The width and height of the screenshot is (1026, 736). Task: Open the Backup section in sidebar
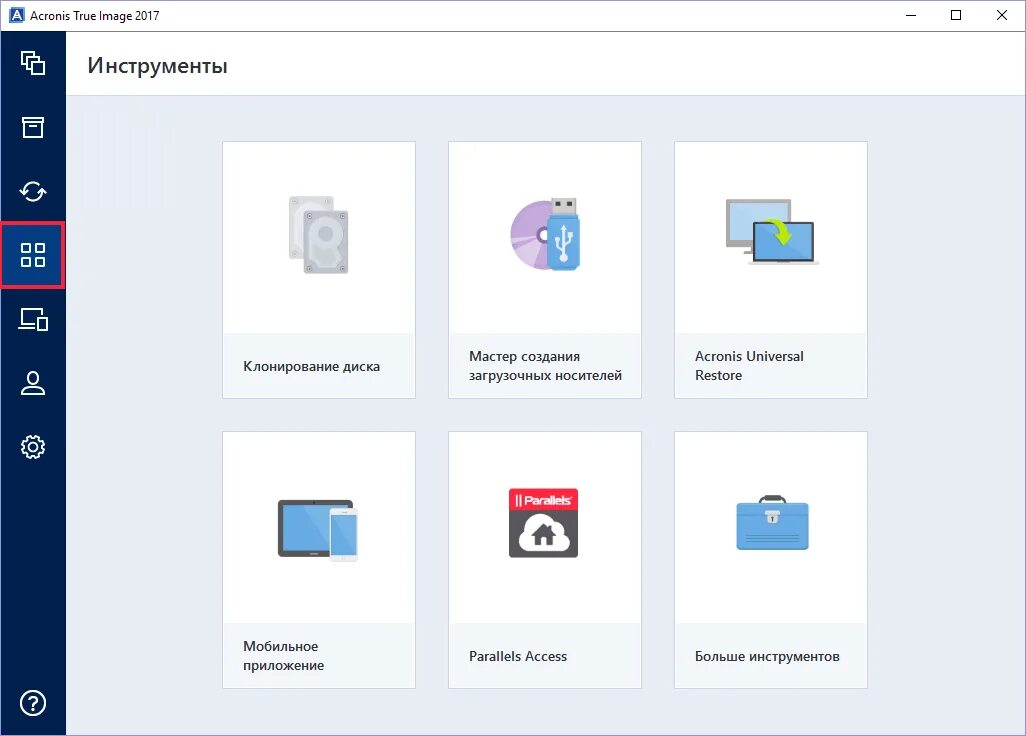click(33, 63)
